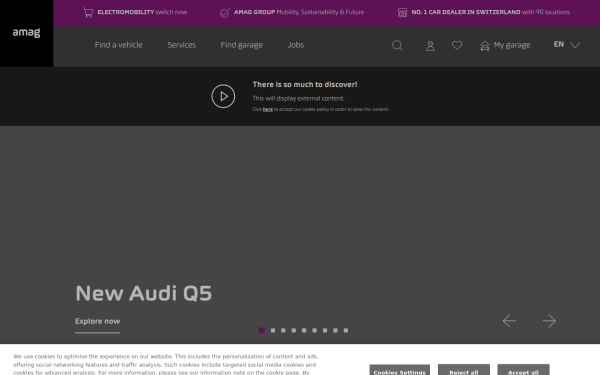
Task: Select the eighth carousel slide dot
Action: pyautogui.click(x=335, y=330)
